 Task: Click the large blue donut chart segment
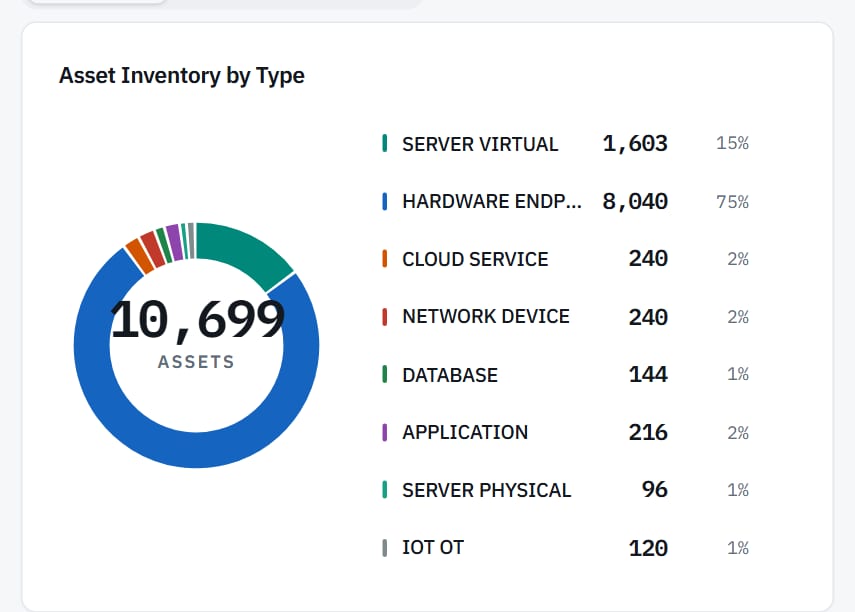pyautogui.click(x=196, y=450)
